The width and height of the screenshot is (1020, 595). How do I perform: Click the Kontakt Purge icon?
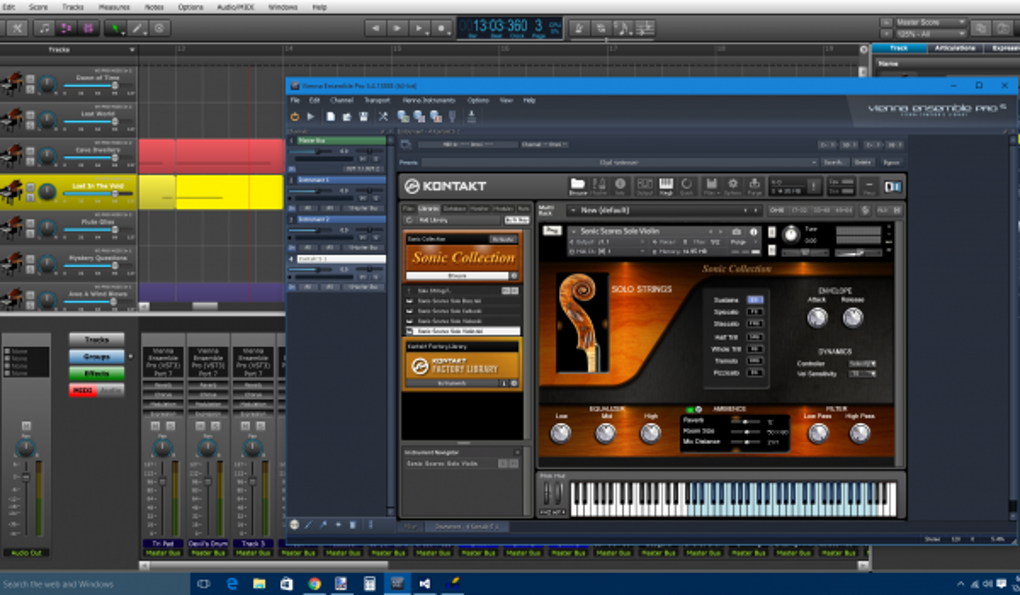click(x=754, y=185)
